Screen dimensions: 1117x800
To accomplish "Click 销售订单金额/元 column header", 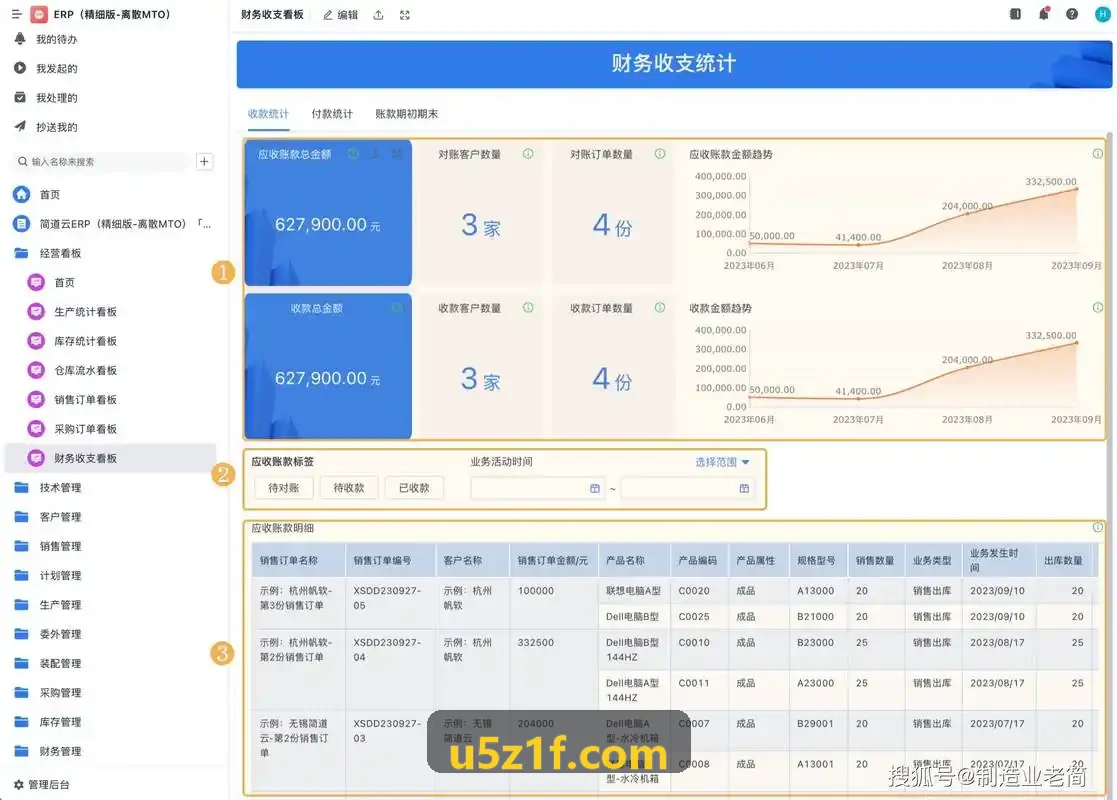I will [553, 561].
